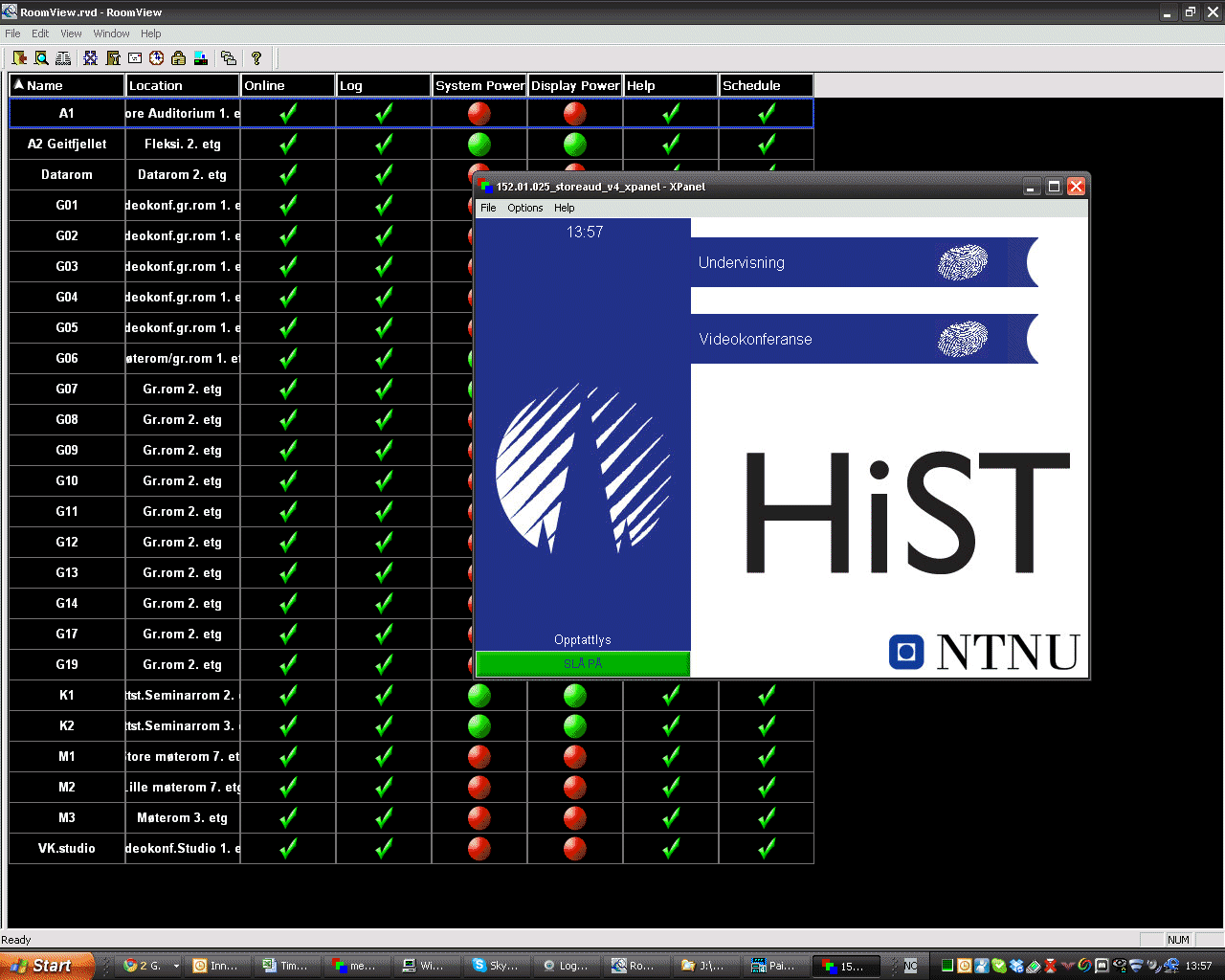Select the VK.studio room name cell
The image size is (1225, 980).
pos(67,848)
